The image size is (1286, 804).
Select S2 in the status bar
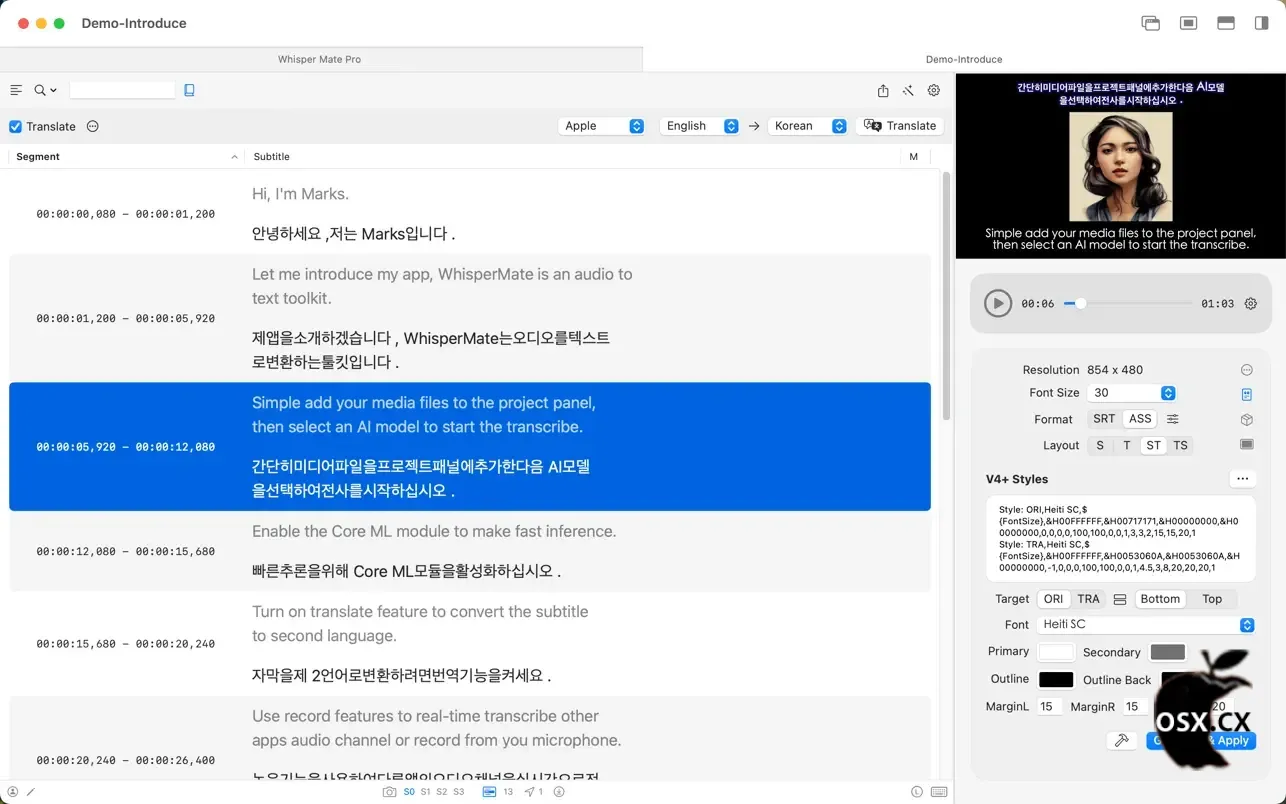tap(441, 792)
